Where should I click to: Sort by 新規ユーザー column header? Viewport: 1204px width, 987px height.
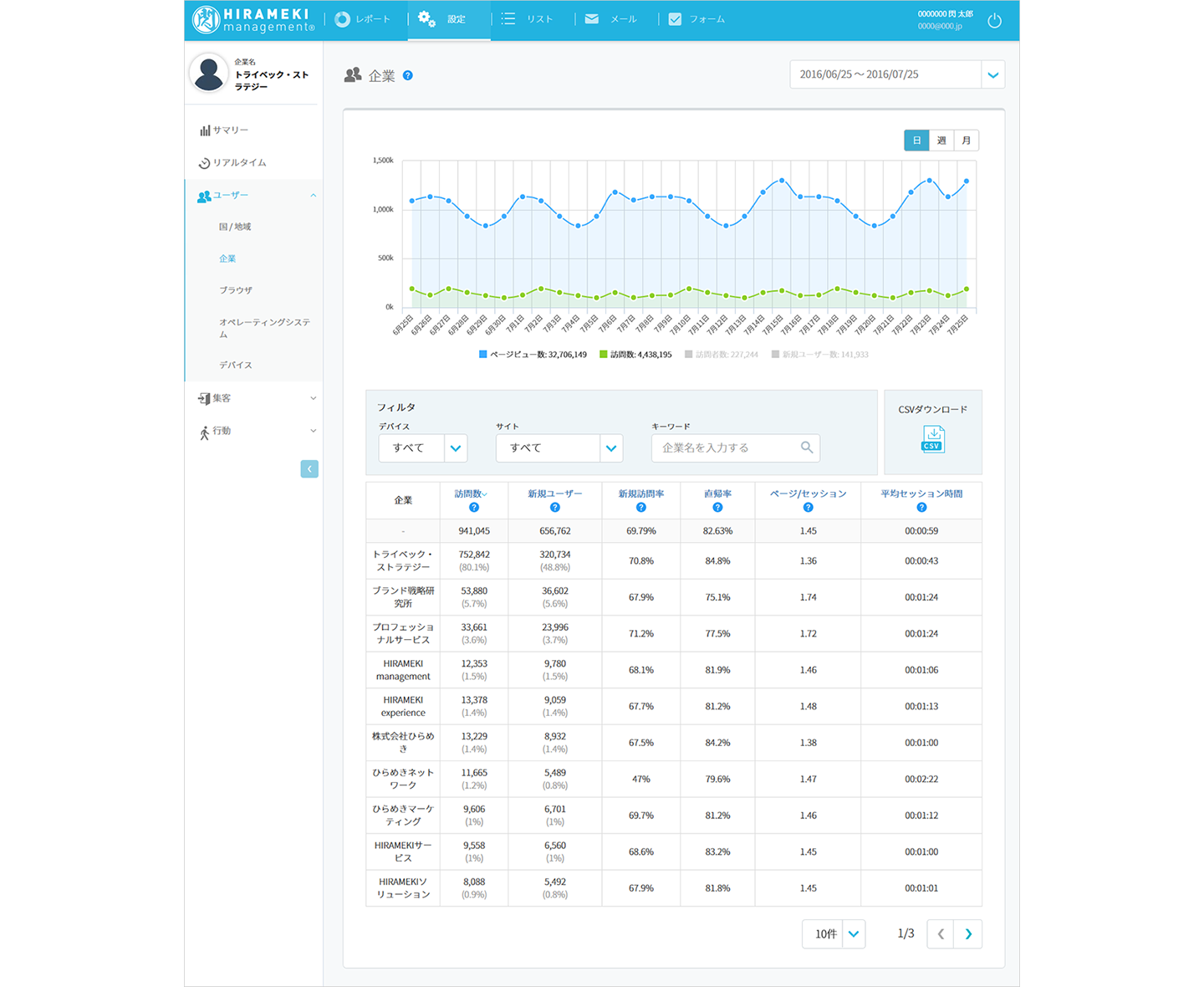pyautogui.click(x=555, y=493)
